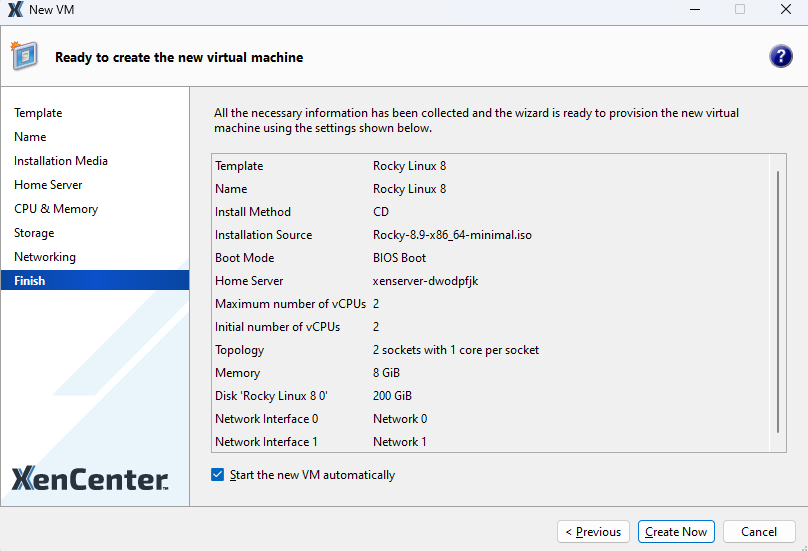
Task: Open the Storage wizard step
Action: coord(34,233)
